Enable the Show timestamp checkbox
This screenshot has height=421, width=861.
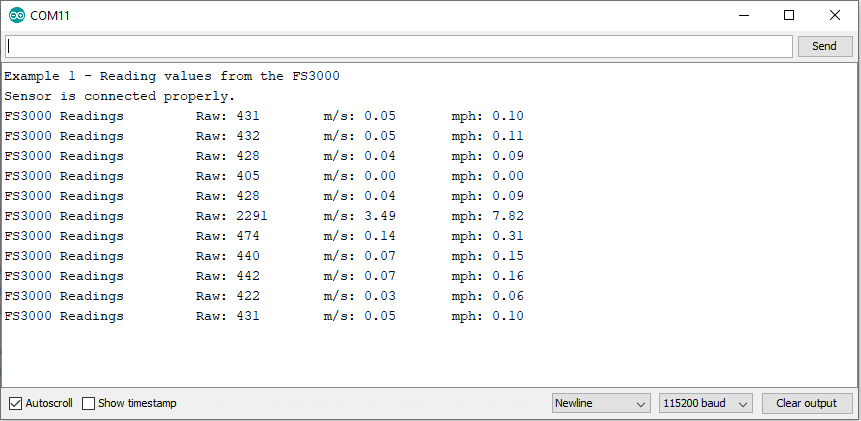[x=89, y=403]
